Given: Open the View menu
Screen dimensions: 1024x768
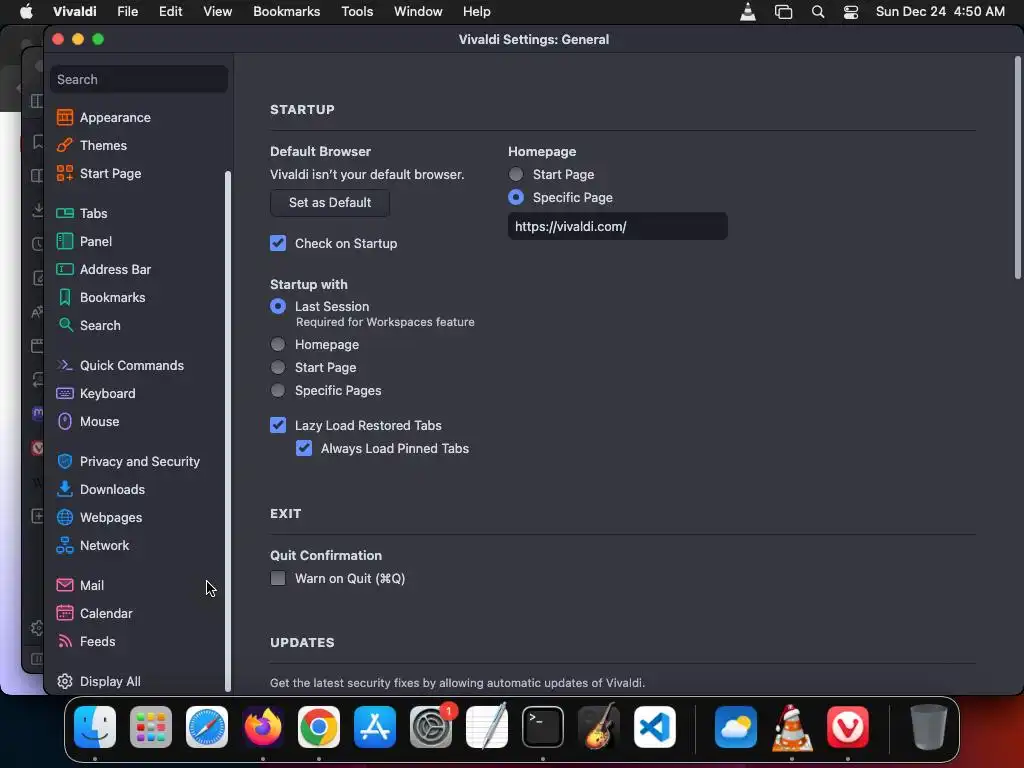Looking at the screenshot, I should (x=217, y=12).
